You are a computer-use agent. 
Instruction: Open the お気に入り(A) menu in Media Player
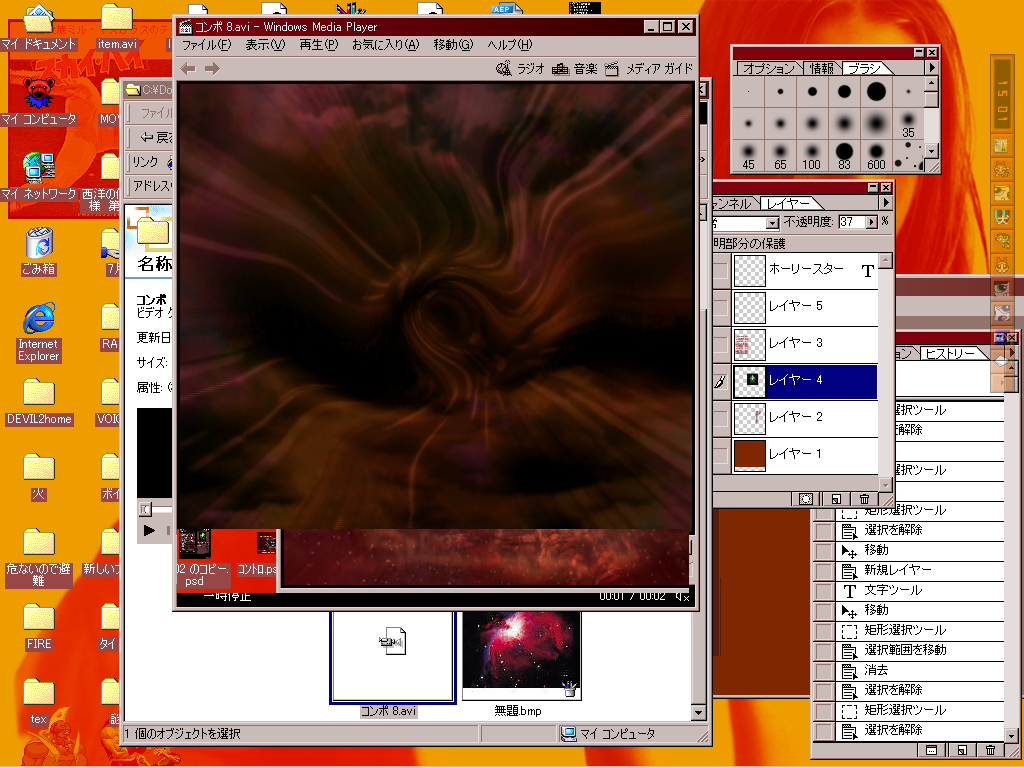click(x=385, y=45)
